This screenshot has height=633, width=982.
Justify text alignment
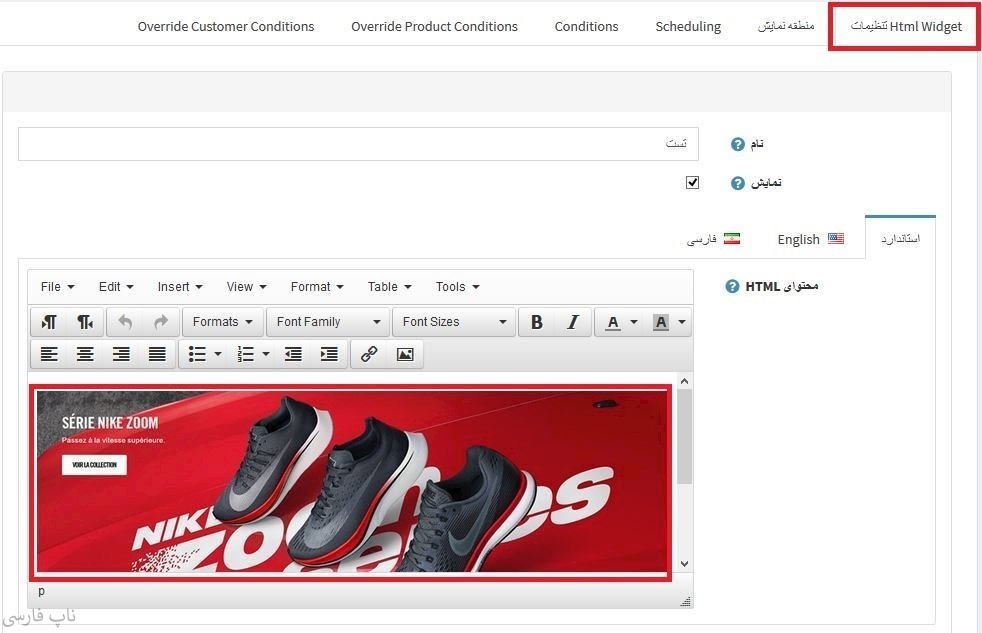(157, 354)
